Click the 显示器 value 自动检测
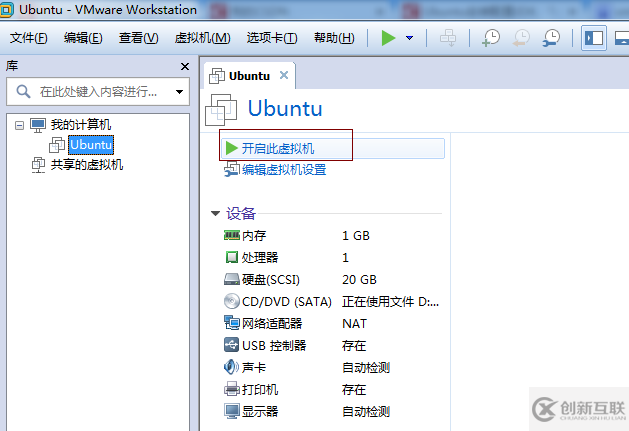629x431 pixels. point(366,411)
